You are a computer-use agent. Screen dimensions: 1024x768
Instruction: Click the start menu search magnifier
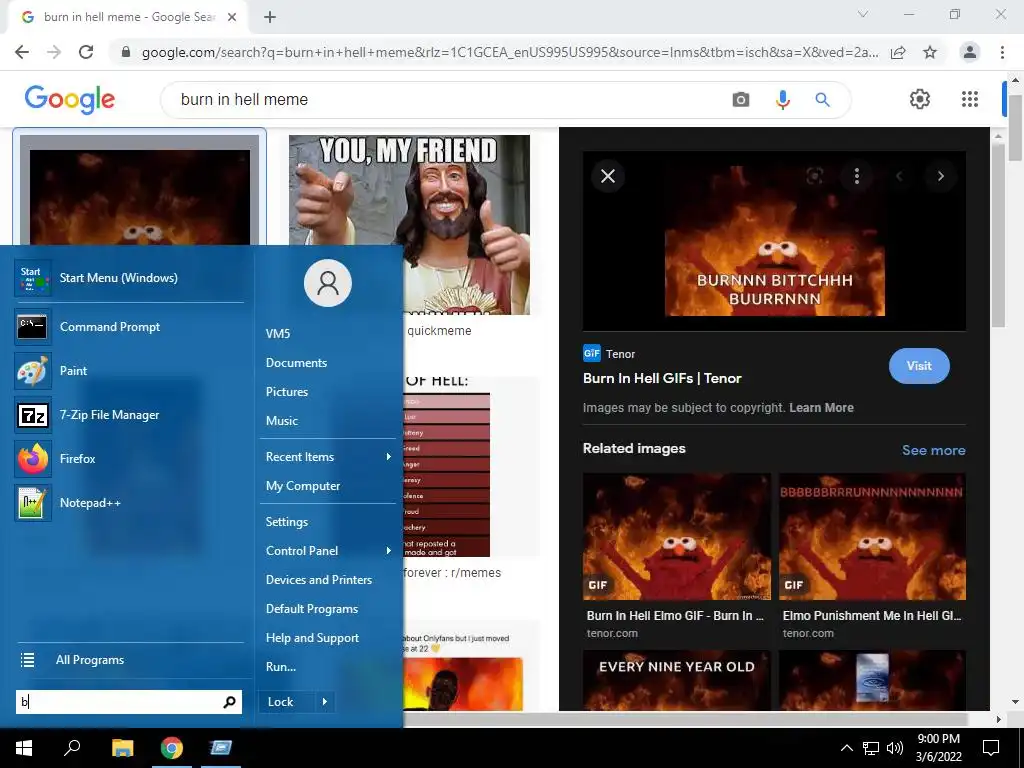pyautogui.click(x=229, y=702)
